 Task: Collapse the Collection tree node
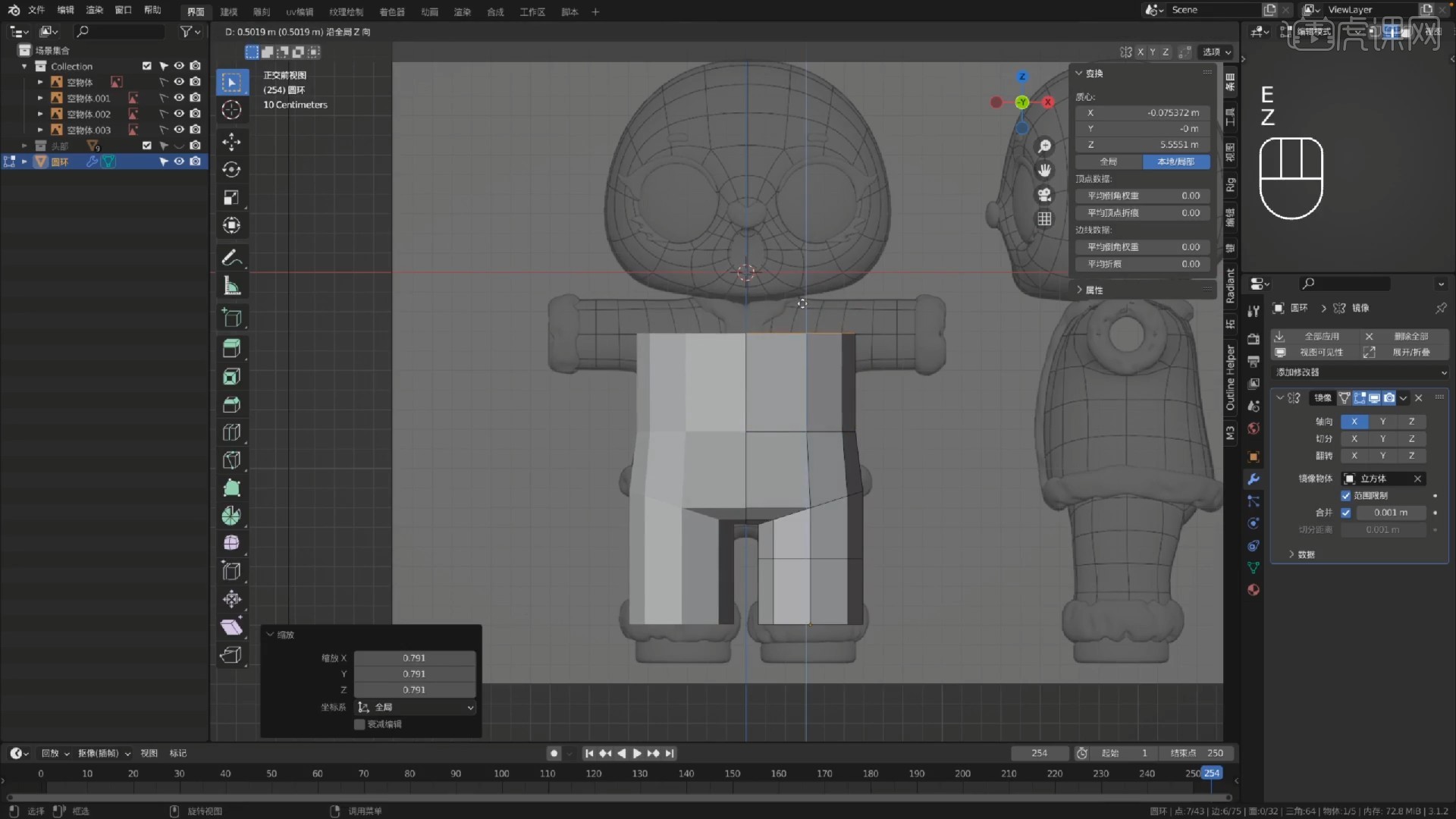coord(24,67)
